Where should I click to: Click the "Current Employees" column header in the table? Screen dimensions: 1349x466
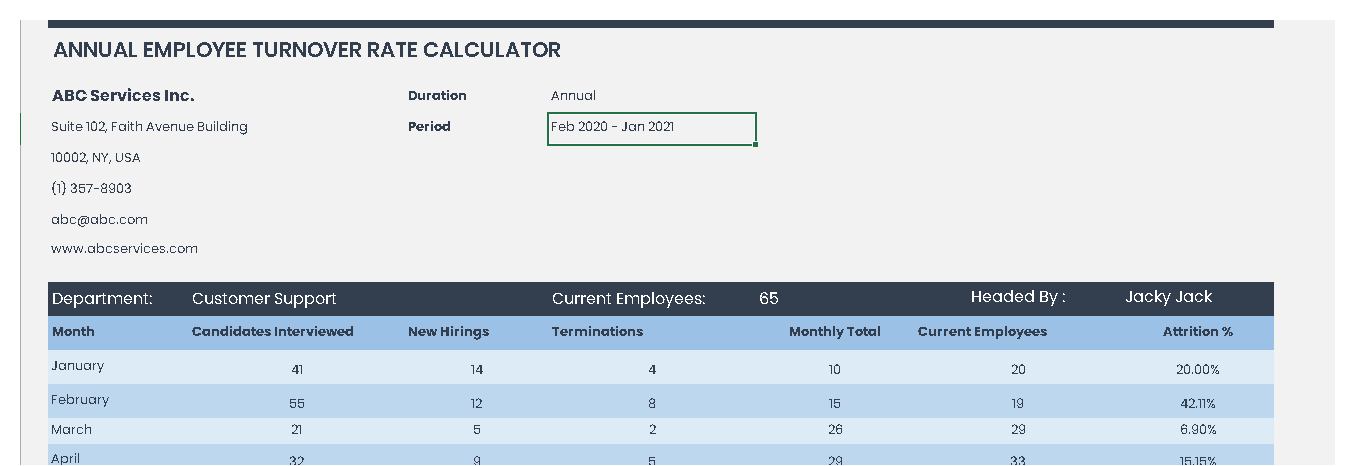(x=983, y=332)
